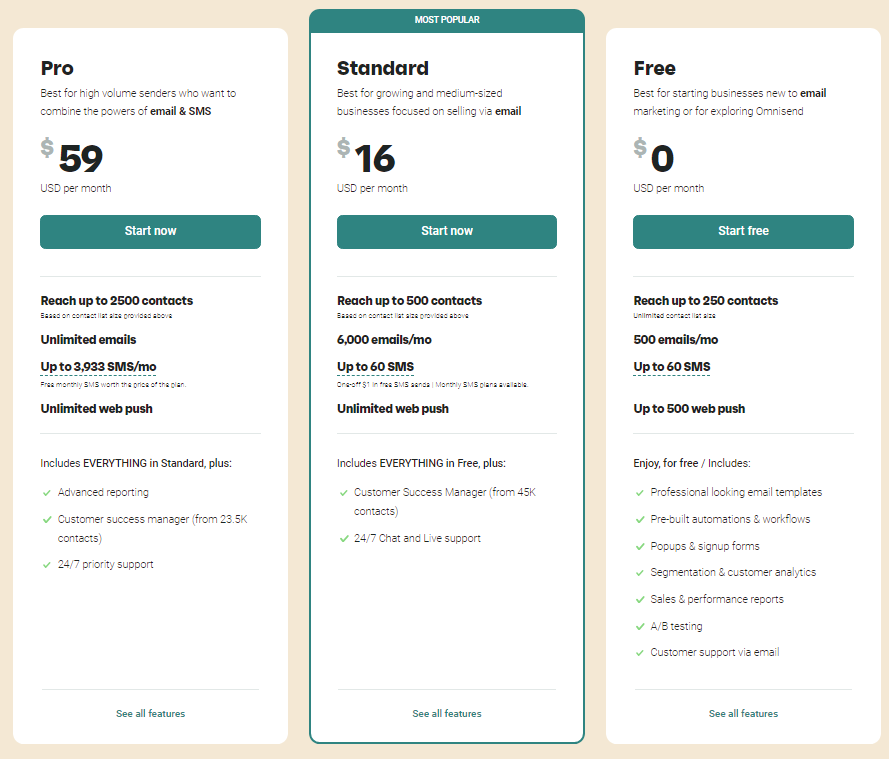Expand the 'Up to 60 SMS' detail in Free
889x759 pixels.
670,366
